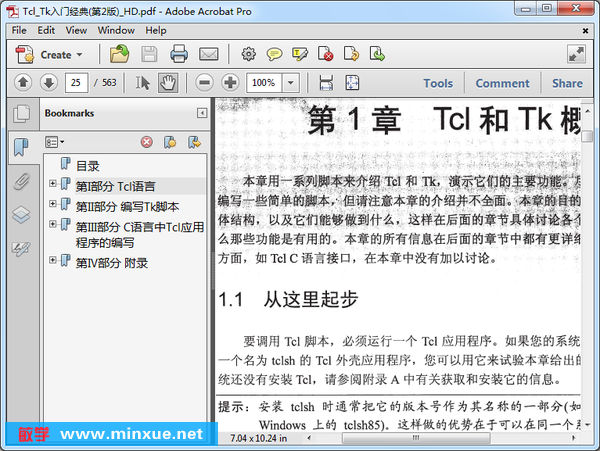The width and height of the screenshot is (600, 451).
Task: Select the 第III部分 C语言中Tcl应用程序的编写 bookmark
Action: (x=139, y=234)
